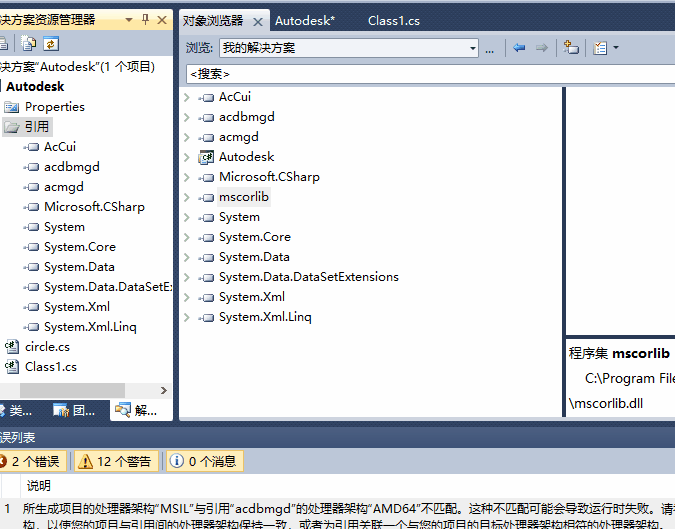Image resolution: width=675 pixels, height=529 pixels.
Task: Click the blue back navigation arrow
Action: point(519,48)
